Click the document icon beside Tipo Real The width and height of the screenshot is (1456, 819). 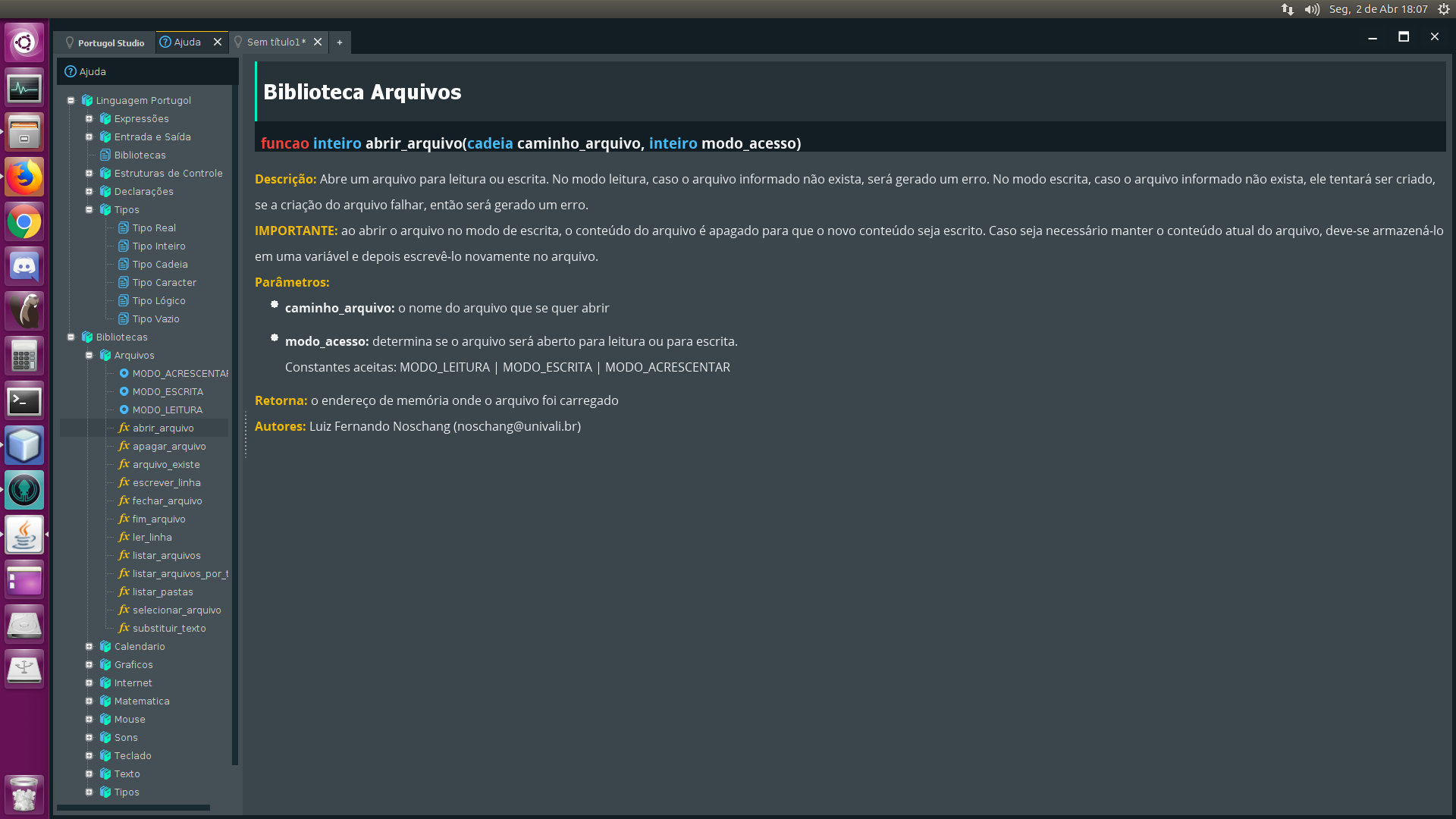[124, 227]
